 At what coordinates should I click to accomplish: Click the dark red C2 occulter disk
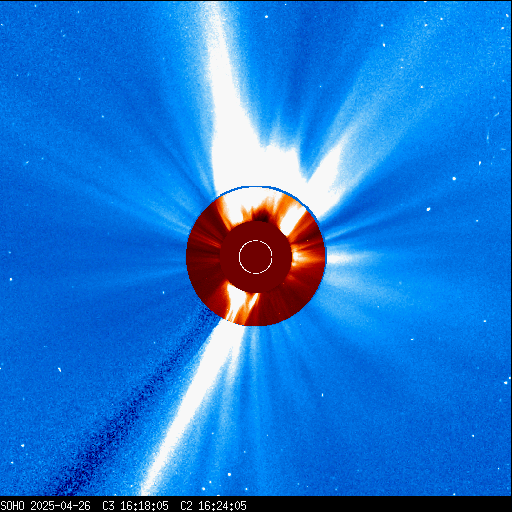256,257
